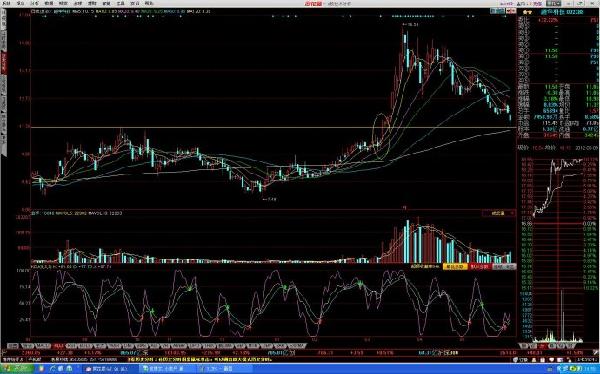Open the dark dropdown in top-right title bar
Viewport: 600px width, 374px height.
(554, 3)
